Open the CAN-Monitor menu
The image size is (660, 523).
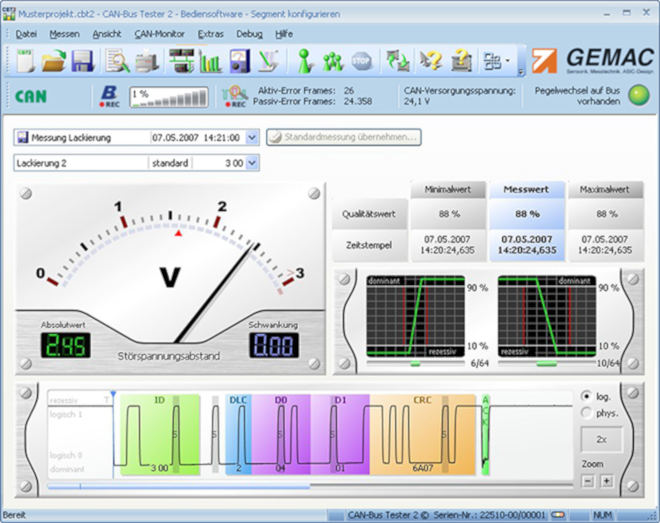[160, 33]
